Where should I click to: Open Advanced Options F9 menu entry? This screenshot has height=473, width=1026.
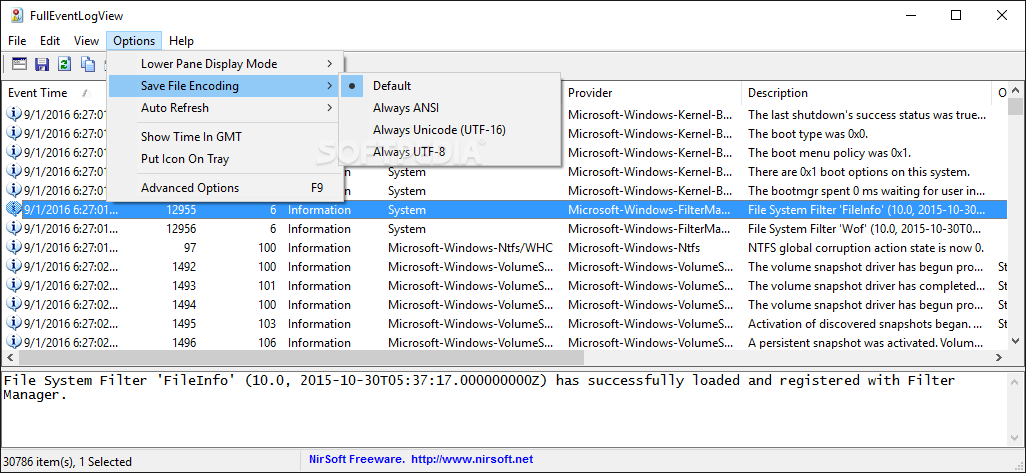pos(224,188)
